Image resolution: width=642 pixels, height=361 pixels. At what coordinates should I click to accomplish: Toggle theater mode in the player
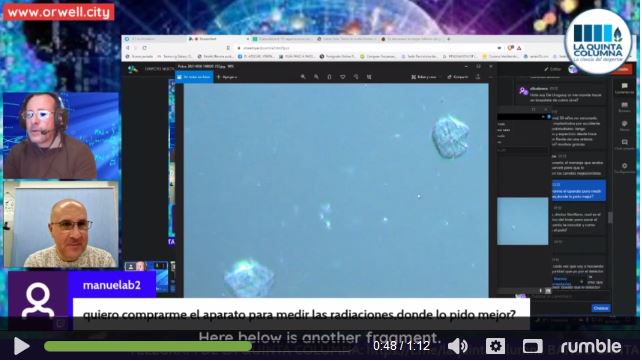pyautogui.click(x=532, y=346)
